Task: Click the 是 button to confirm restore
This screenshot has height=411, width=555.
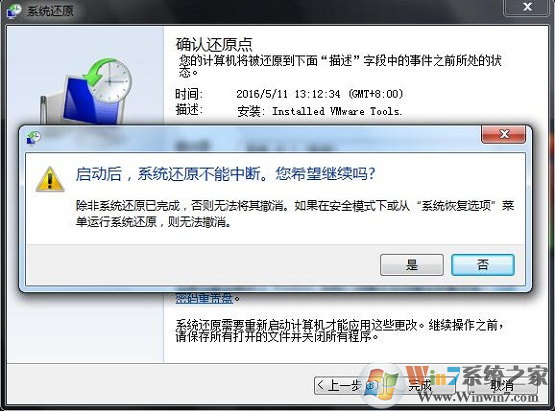Action: pos(412,265)
